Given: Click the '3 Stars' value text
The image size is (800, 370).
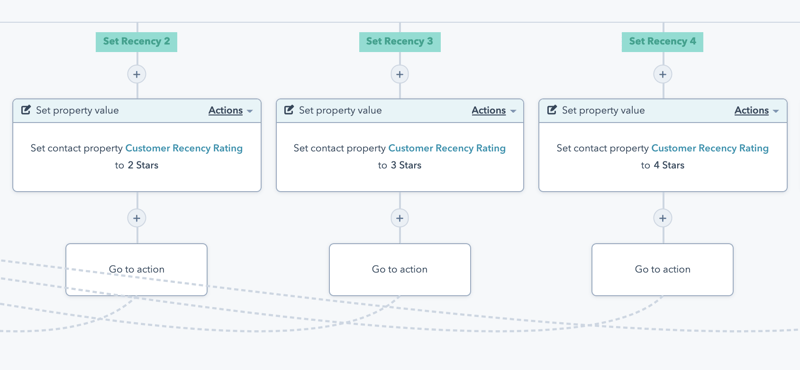Looking at the screenshot, I should coord(406,165).
